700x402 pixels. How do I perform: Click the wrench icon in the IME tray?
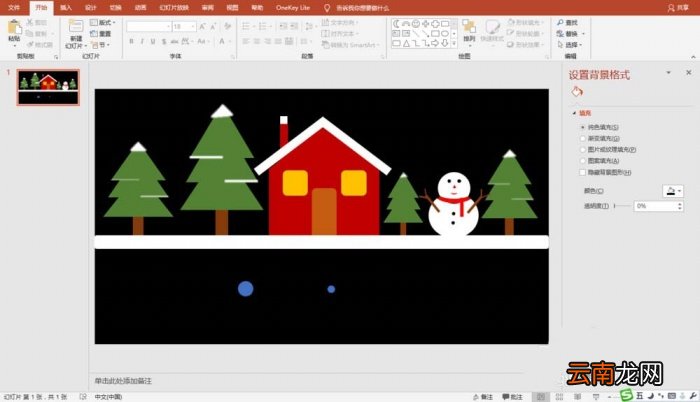point(693,396)
